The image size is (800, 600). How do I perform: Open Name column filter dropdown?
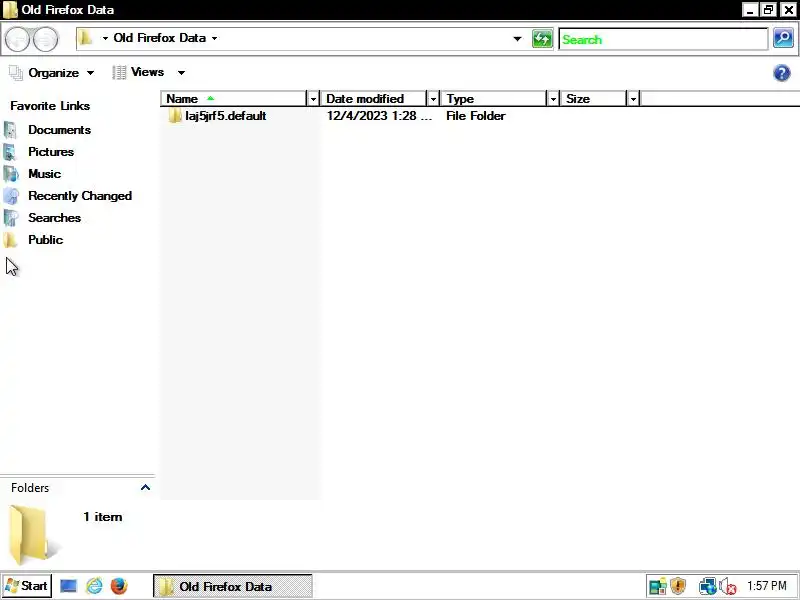tap(313, 98)
